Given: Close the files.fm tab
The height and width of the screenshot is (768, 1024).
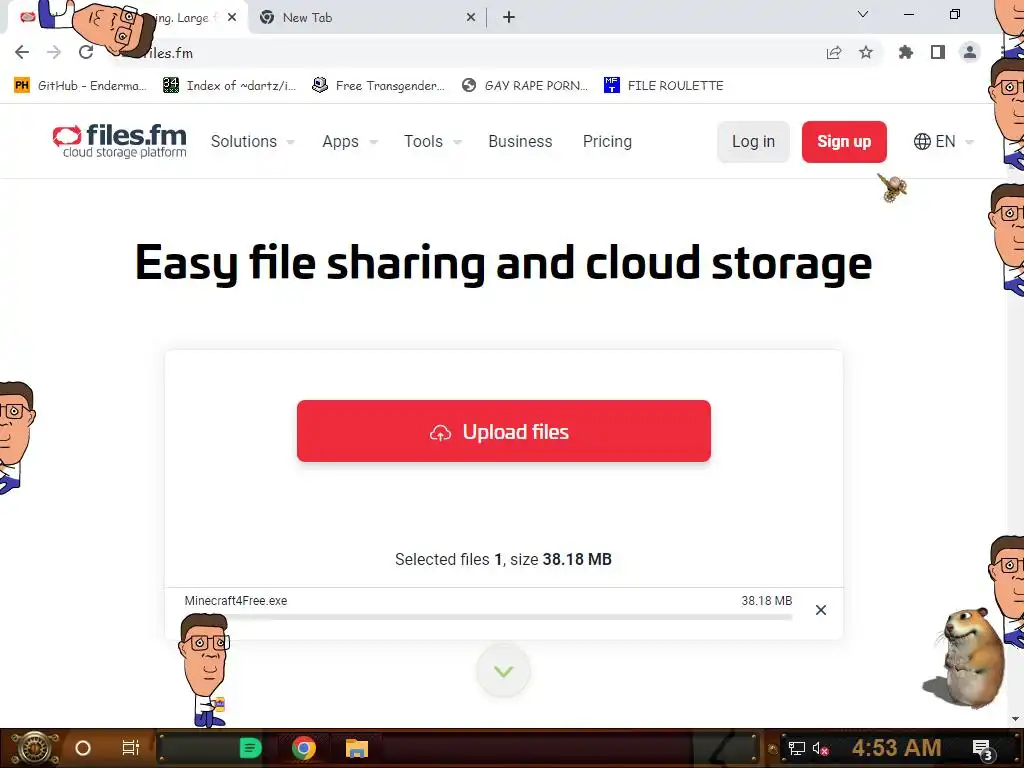Looking at the screenshot, I should pyautogui.click(x=232, y=18).
